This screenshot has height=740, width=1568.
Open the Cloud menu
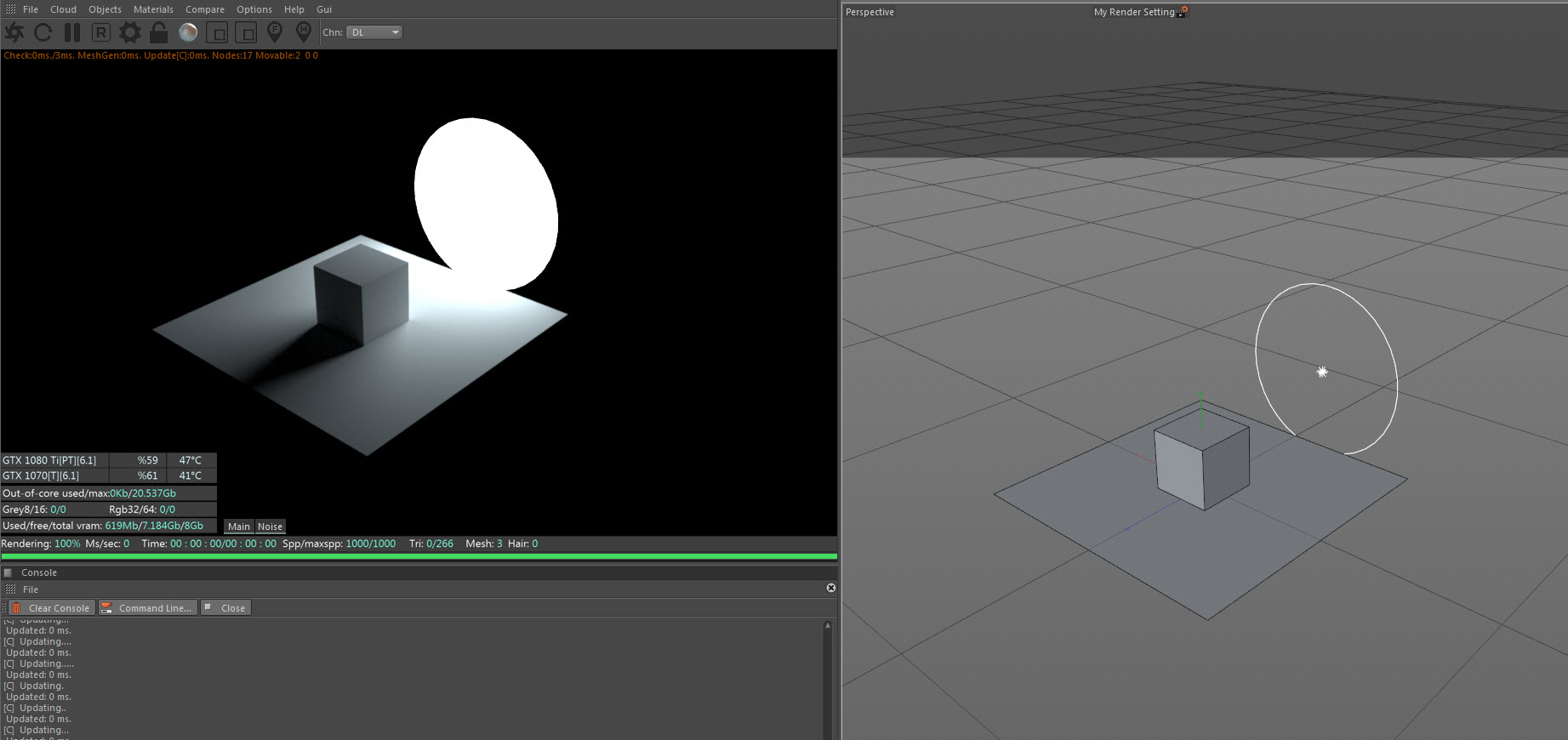click(64, 9)
